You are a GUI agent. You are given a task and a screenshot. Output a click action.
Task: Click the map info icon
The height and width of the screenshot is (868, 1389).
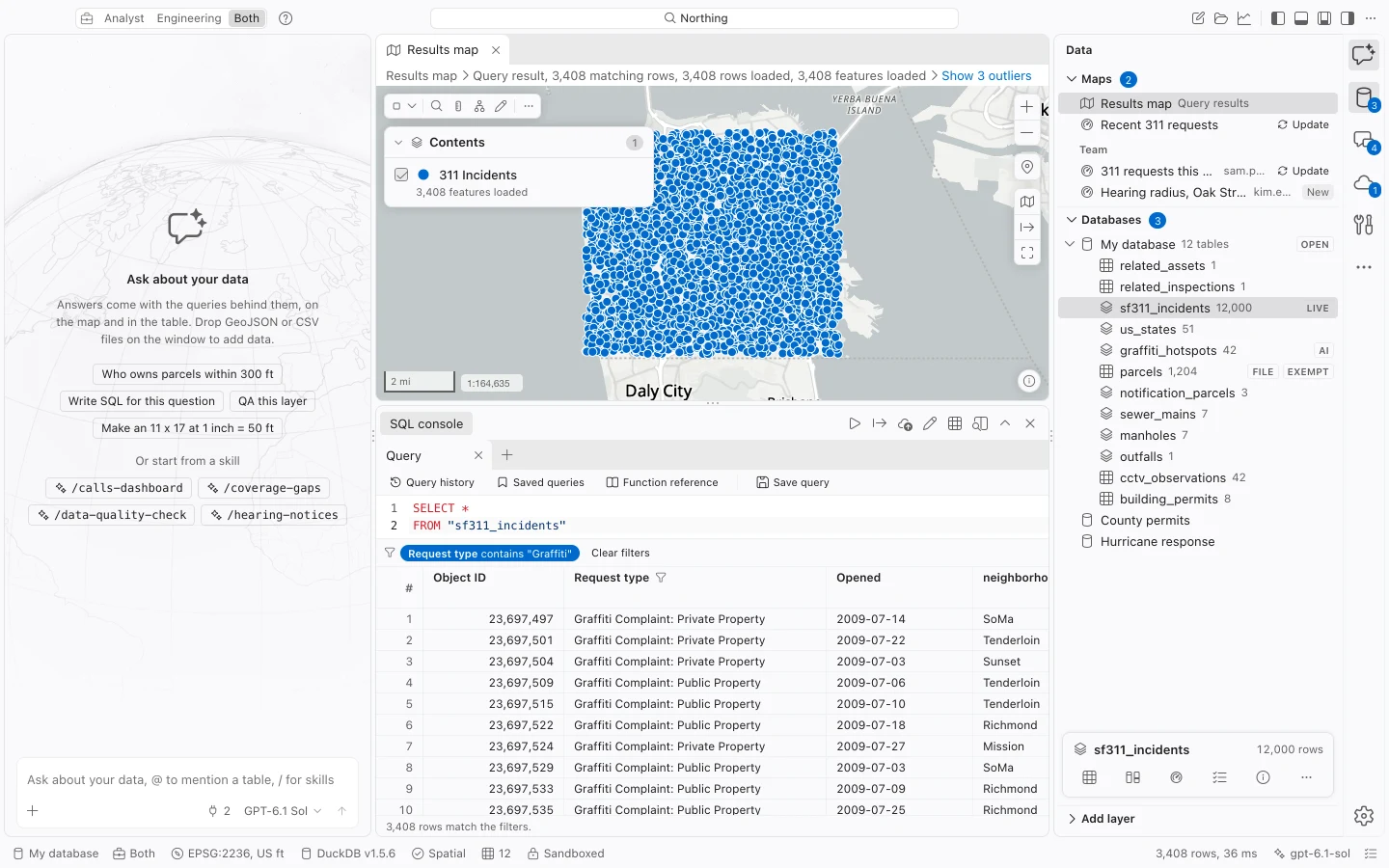[x=1029, y=381]
